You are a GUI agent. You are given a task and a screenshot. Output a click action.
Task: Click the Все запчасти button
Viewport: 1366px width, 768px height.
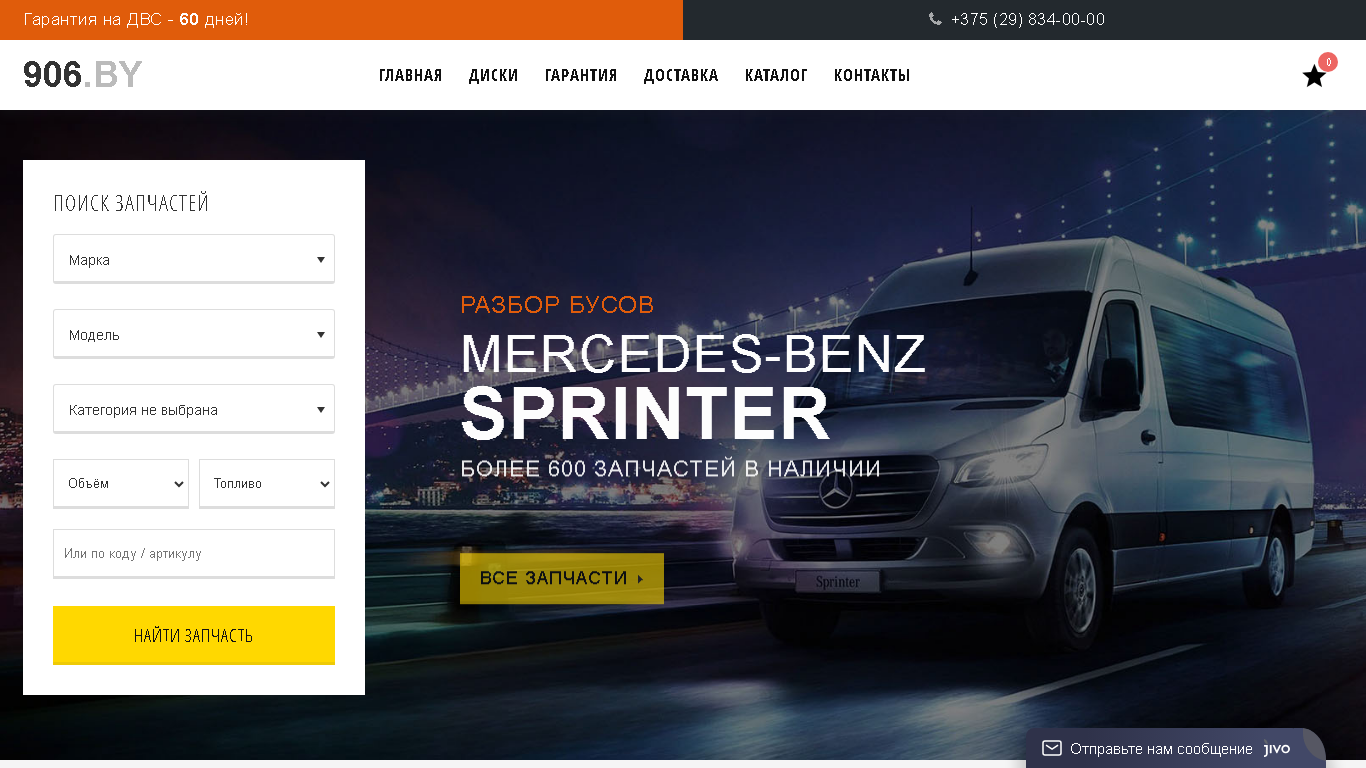(x=562, y=578)
